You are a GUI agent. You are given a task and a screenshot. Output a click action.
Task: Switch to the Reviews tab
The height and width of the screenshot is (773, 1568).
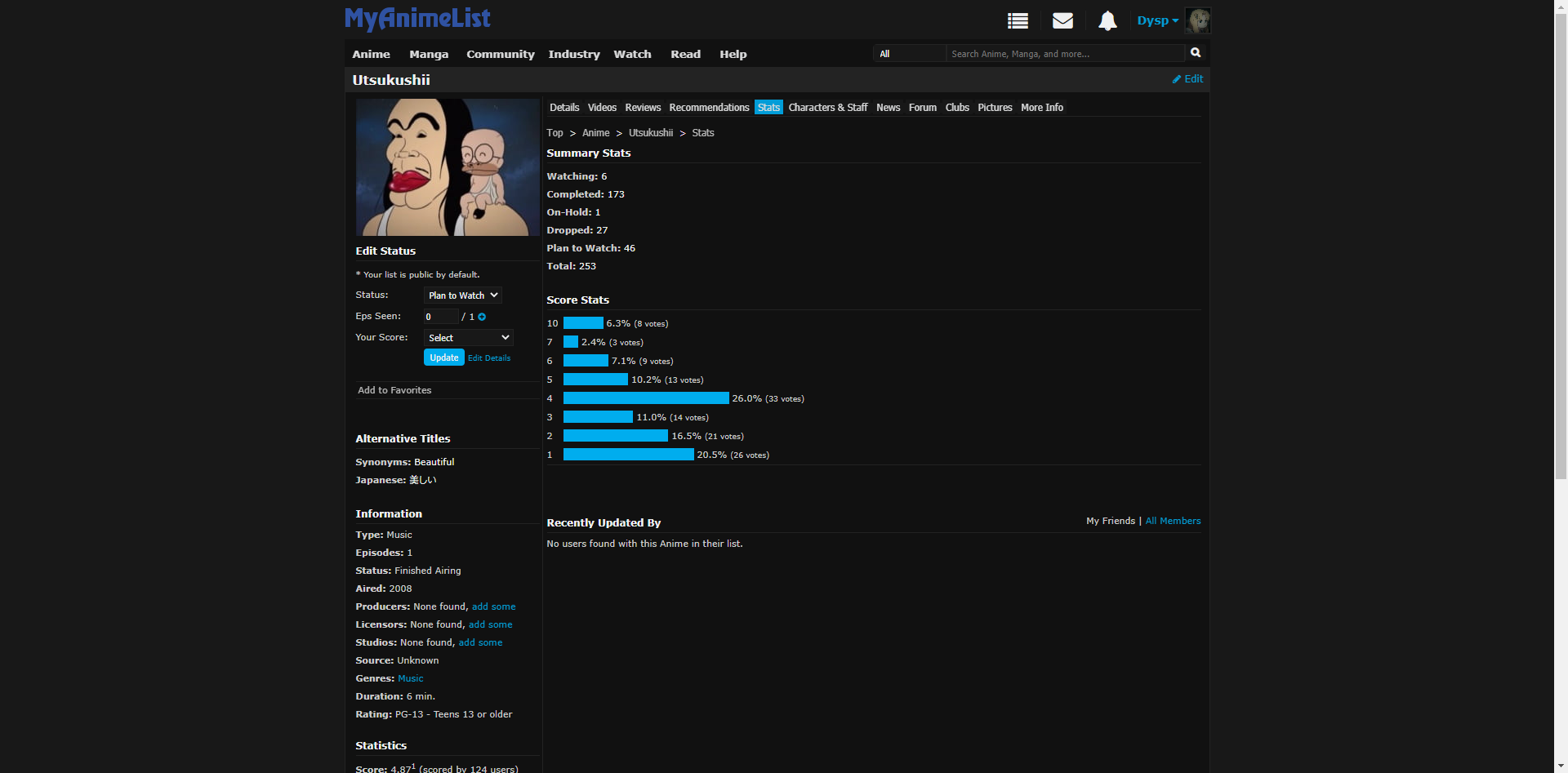[643, 108]
